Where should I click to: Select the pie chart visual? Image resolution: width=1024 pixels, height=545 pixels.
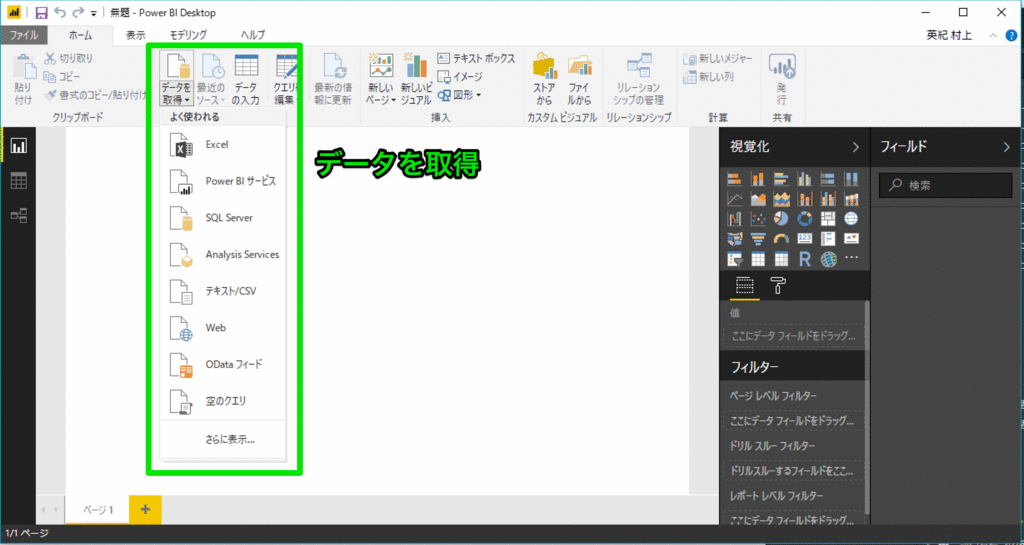[x=781, y=219]
